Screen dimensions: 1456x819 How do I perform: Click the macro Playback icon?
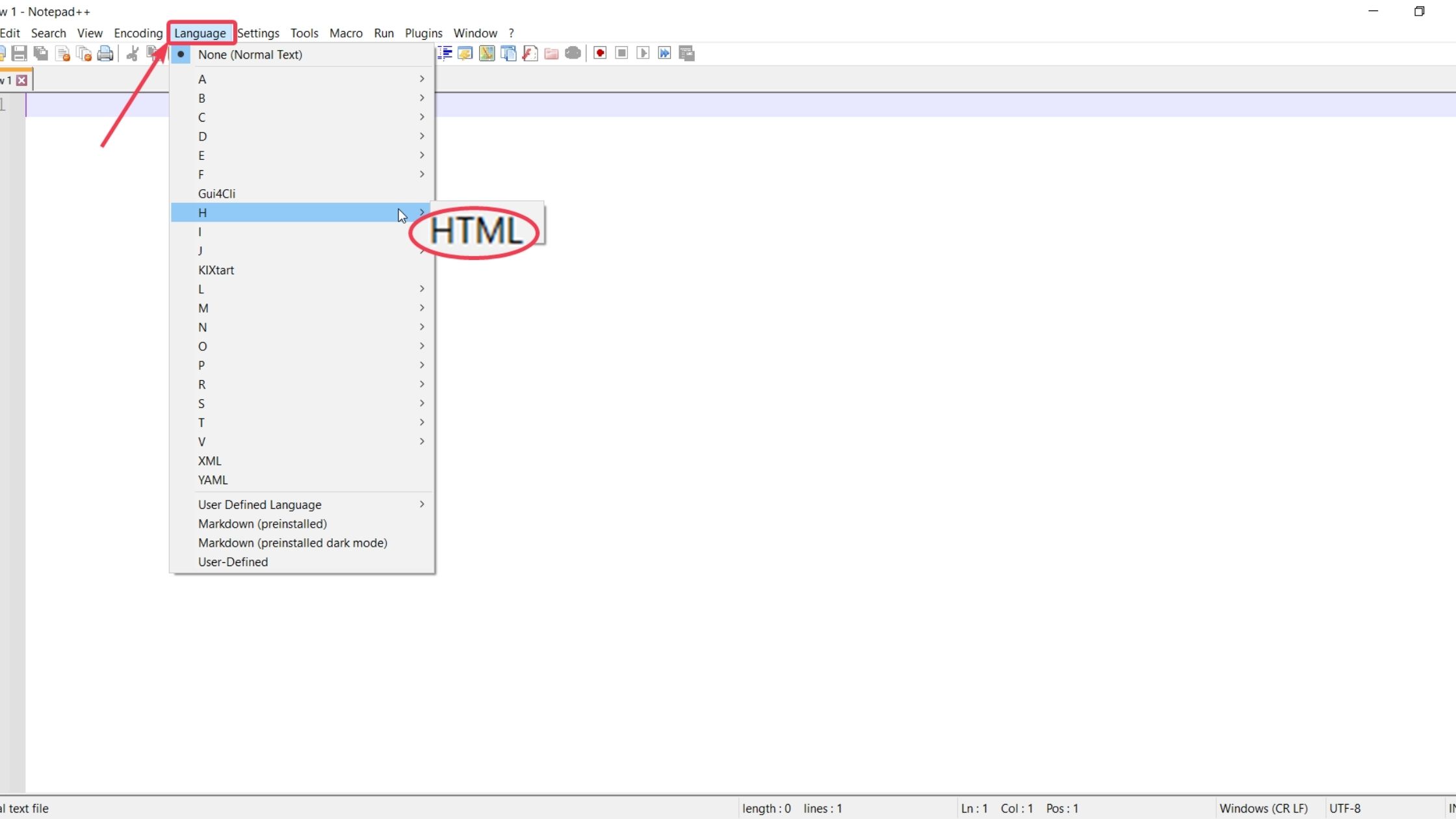pyautogui.click(x=643, y=53)
